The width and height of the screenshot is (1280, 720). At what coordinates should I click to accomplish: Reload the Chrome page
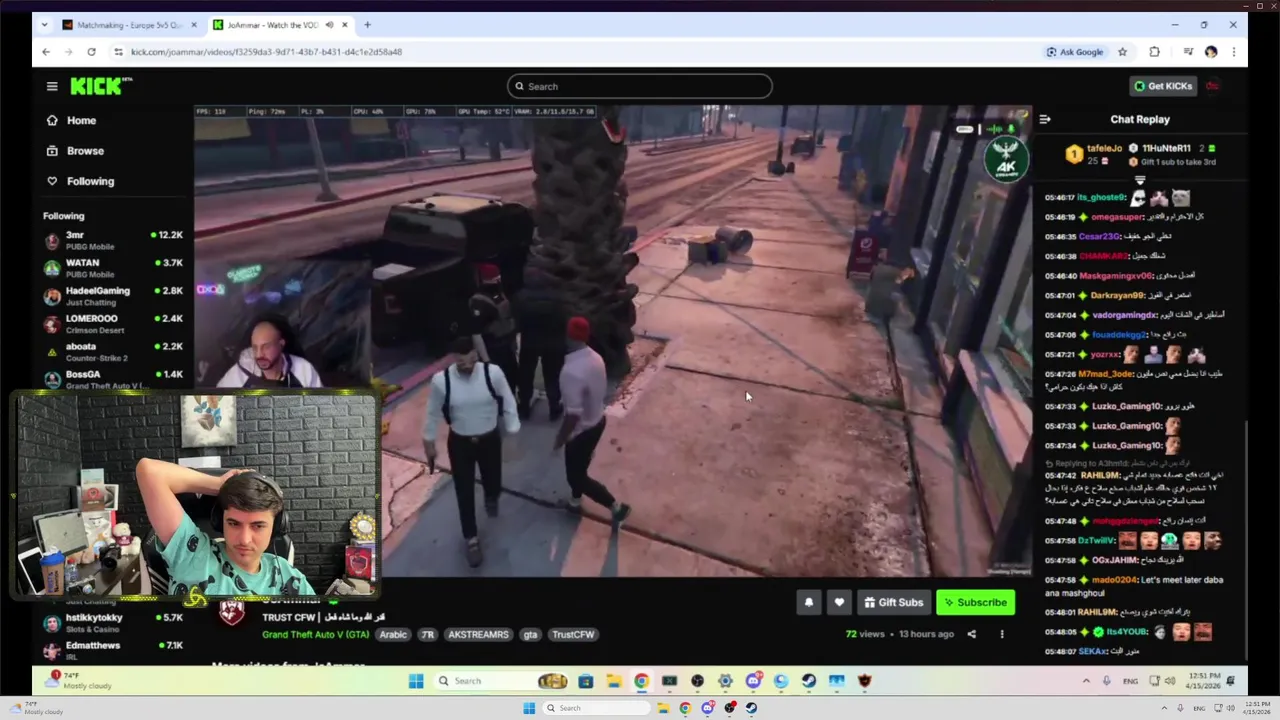91,51
